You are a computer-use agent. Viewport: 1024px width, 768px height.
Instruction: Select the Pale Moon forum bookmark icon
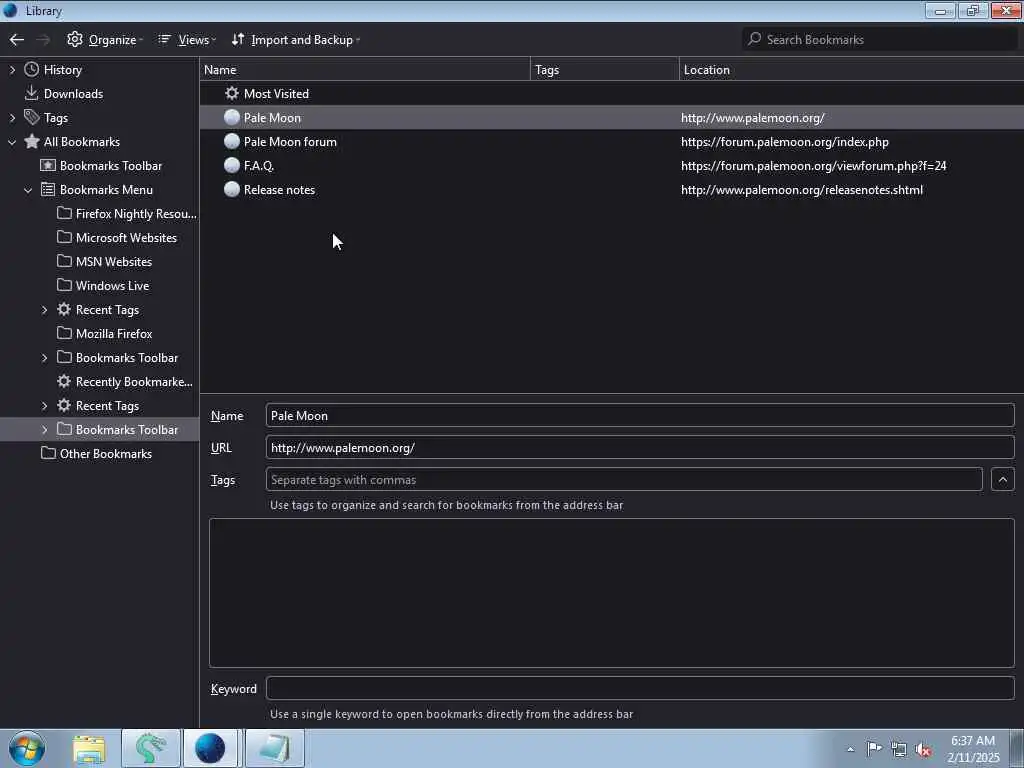click(232, 141)
